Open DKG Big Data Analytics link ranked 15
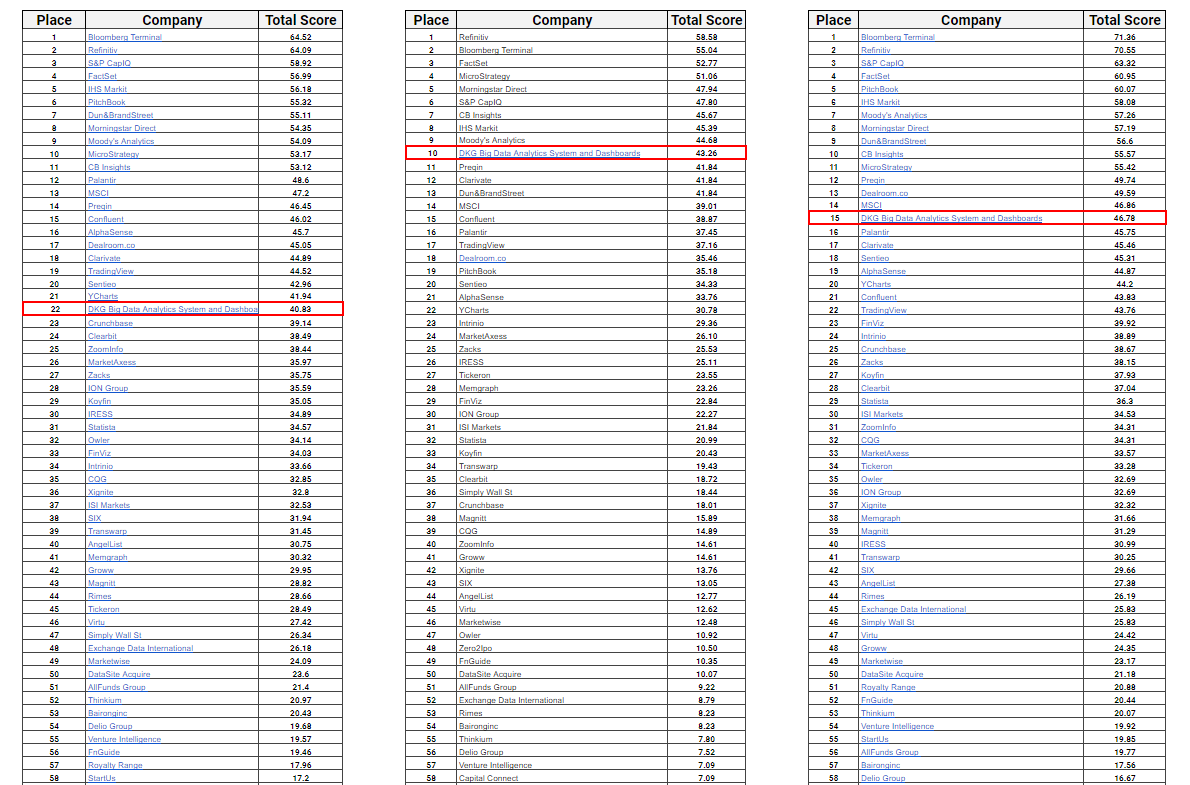Image resolution: width=1190 pixels, height=785 pixels. (951, 219)
